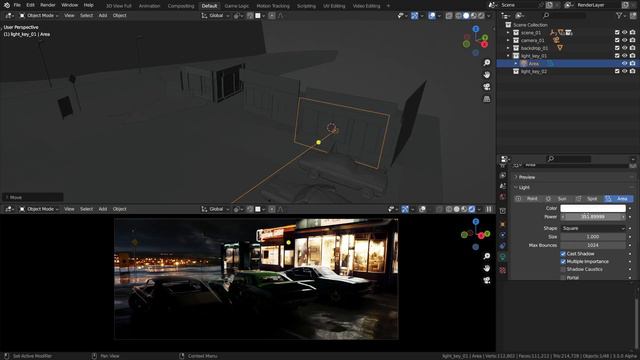Viewport: 640px width, 360px height.
Task: Set light type to Point
Action: pyautogui.click(x=528, y=199)
